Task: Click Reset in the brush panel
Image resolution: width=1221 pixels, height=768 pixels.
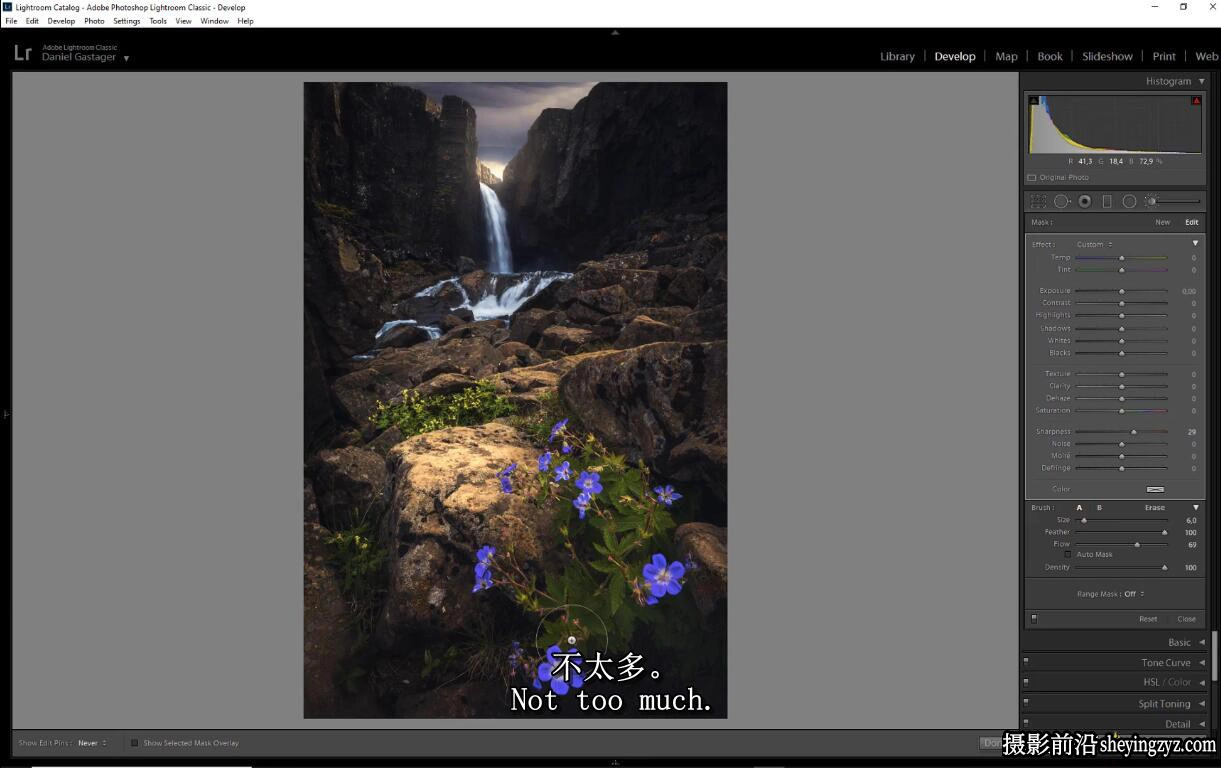Action: click(x=1148, y=619)
